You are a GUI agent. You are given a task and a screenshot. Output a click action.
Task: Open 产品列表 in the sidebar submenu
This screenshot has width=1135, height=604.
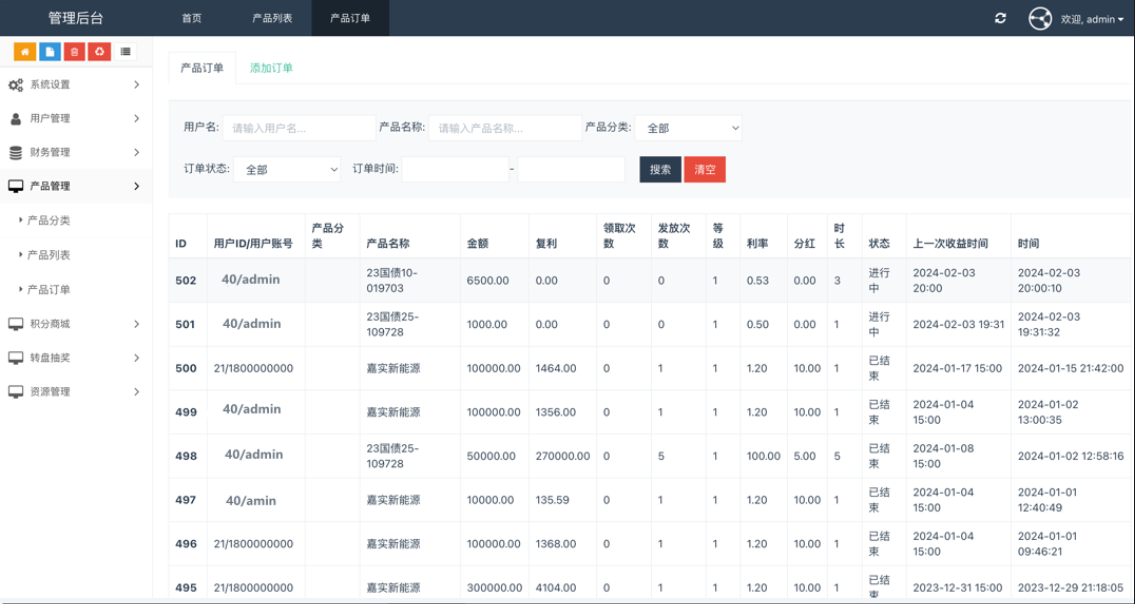coord(48,255)
